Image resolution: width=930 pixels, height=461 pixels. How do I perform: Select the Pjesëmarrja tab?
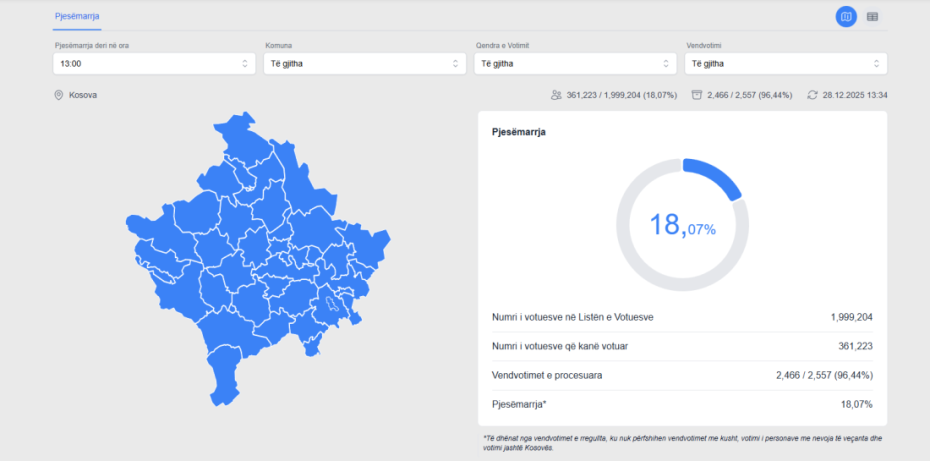[77, 17]
